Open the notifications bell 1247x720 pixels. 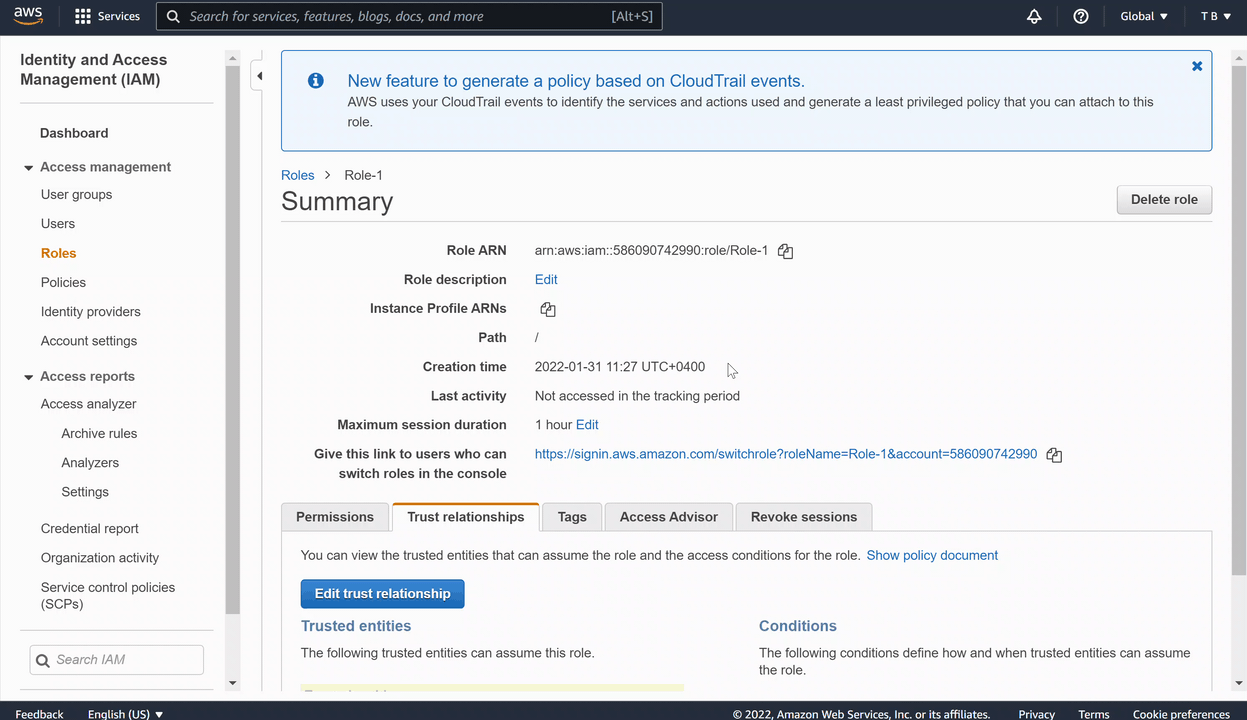pos(1034,16)
